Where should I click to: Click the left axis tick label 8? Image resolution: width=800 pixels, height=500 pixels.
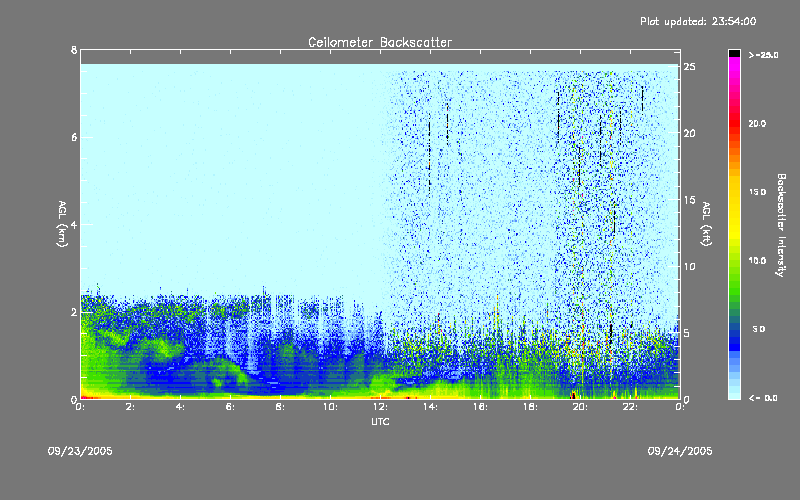[x=74, y=50]
